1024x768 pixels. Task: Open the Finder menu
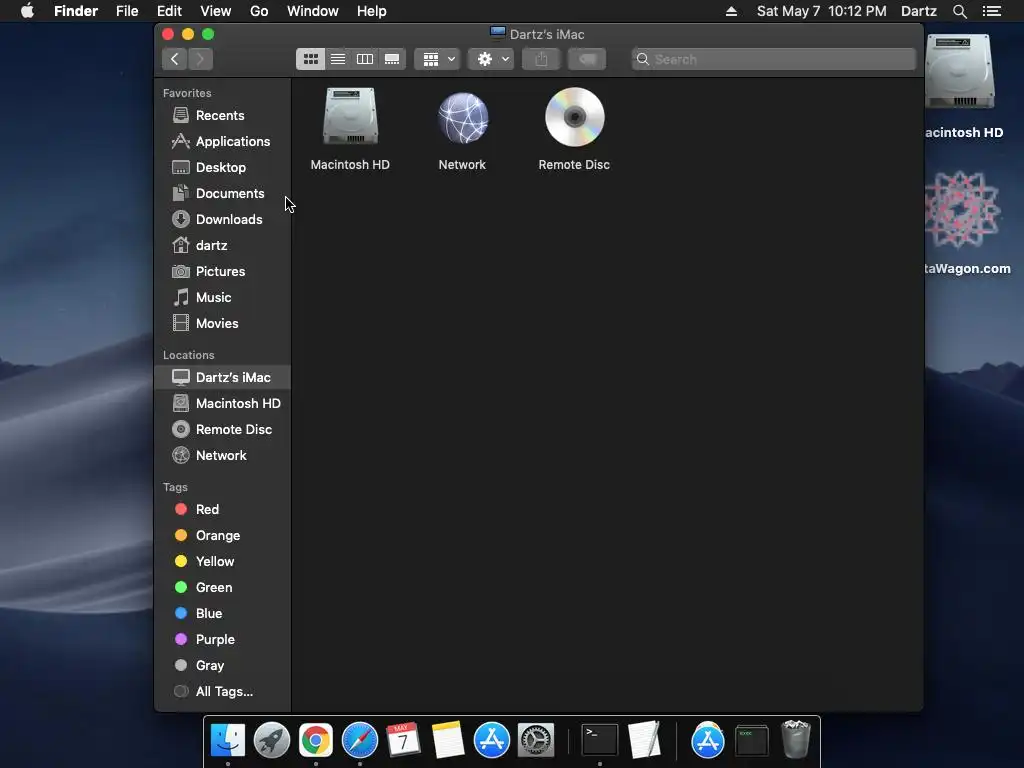pyautogui.click(x=76, y=11)
